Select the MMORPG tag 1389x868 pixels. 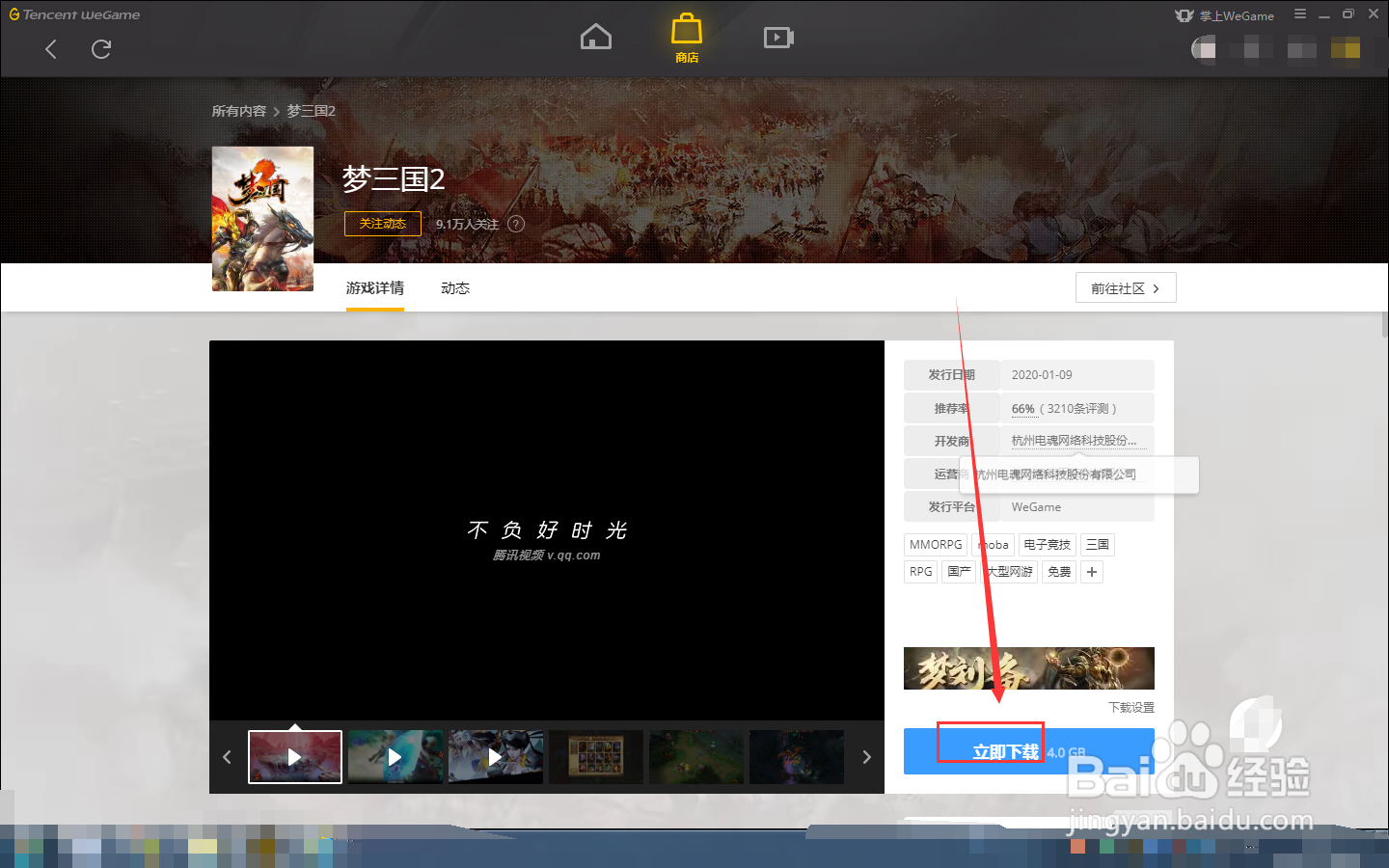(936, 545)
